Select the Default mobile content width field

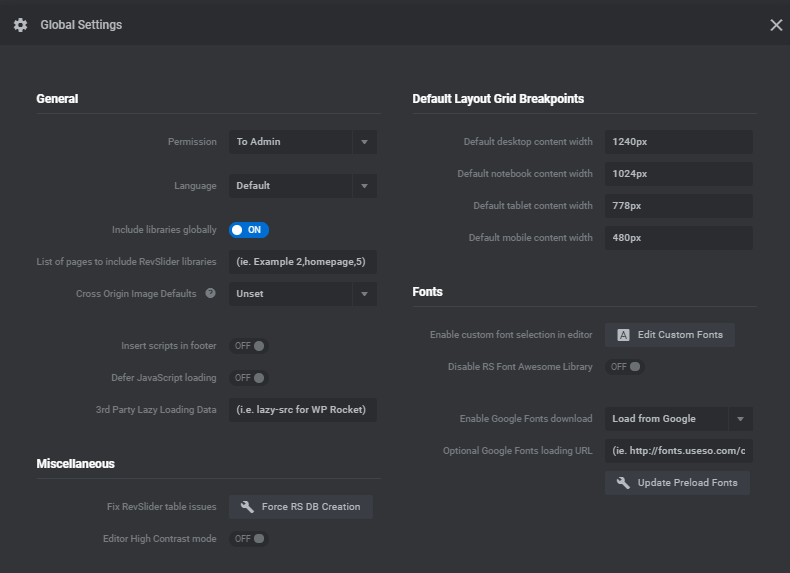coord(678,238)
